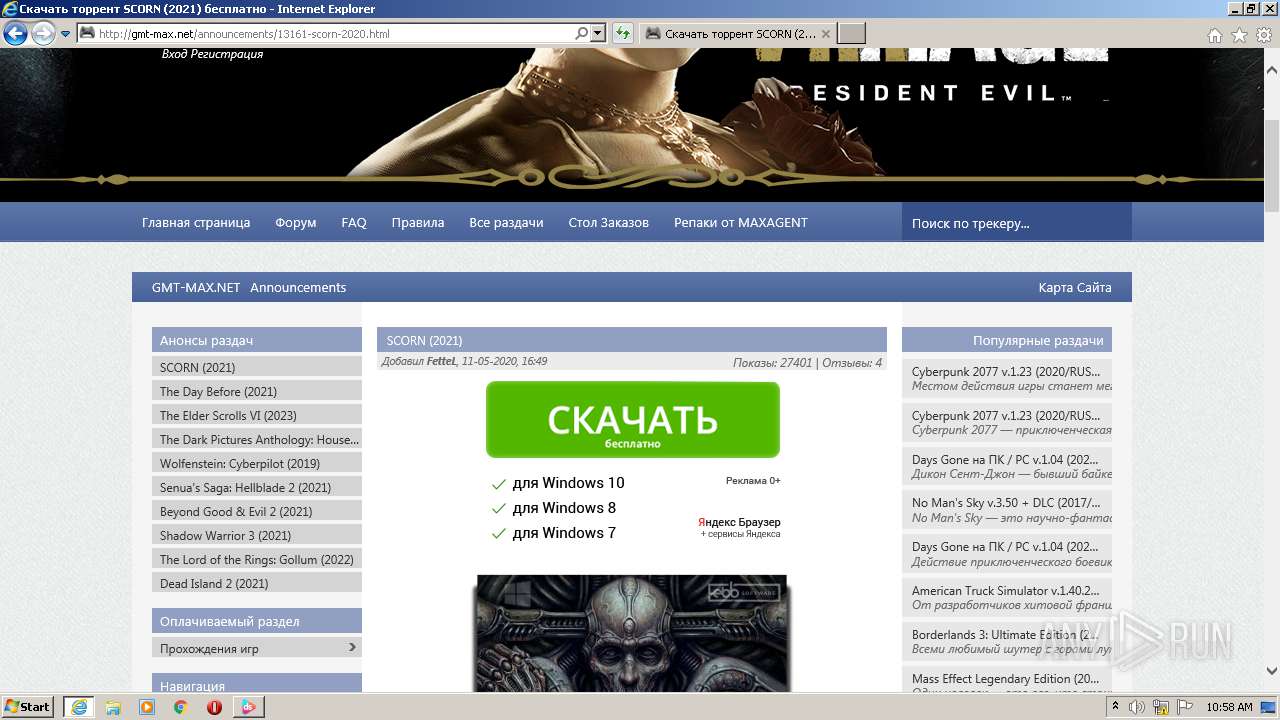1280x720 pixels.
Task: Open American Truck Simulator popular torrent
Action: pyautogui.click(x=1007, y=598)
